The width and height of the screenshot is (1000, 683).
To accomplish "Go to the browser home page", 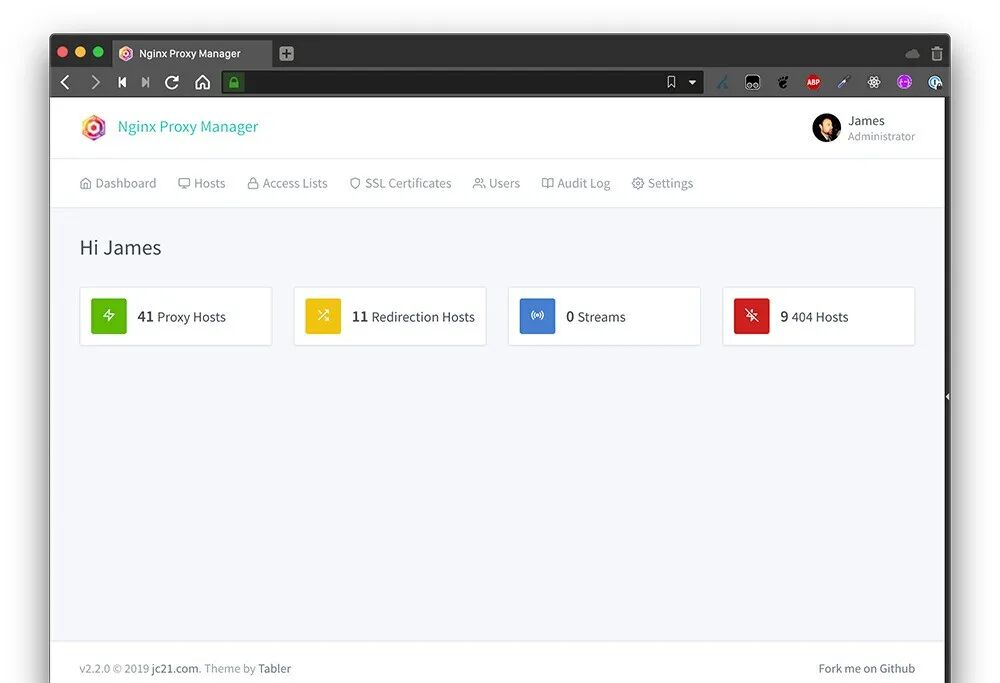I will tap(202, 82).
